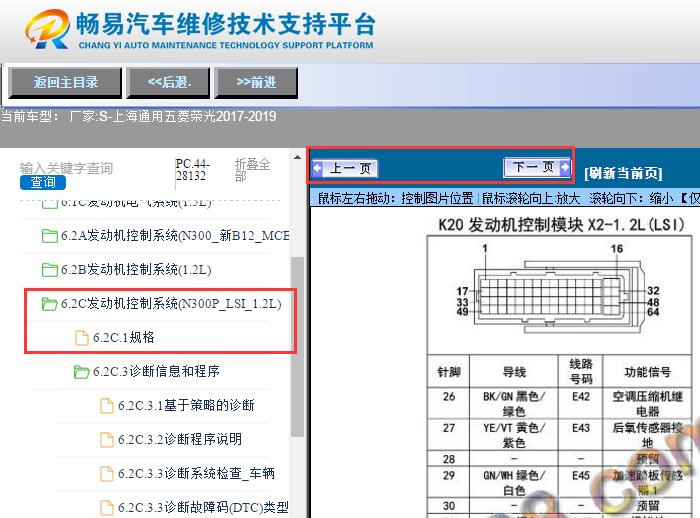This screenshot has width=700, height=518.
Task: Open 6.2C.3.3诊断系统检查_车辆 page
Action: point(196,473)
